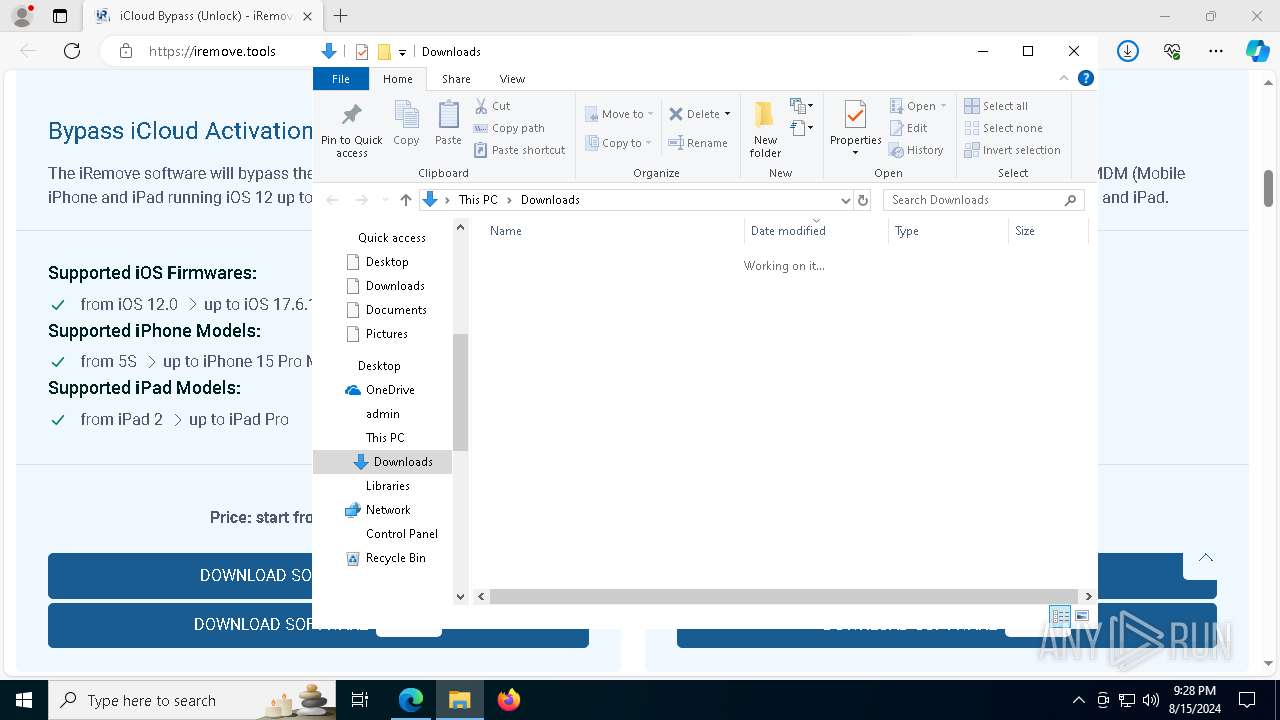Click the taskbar search box
The height and width of the screenshot is (720, 1280).
tap(193, 700)
